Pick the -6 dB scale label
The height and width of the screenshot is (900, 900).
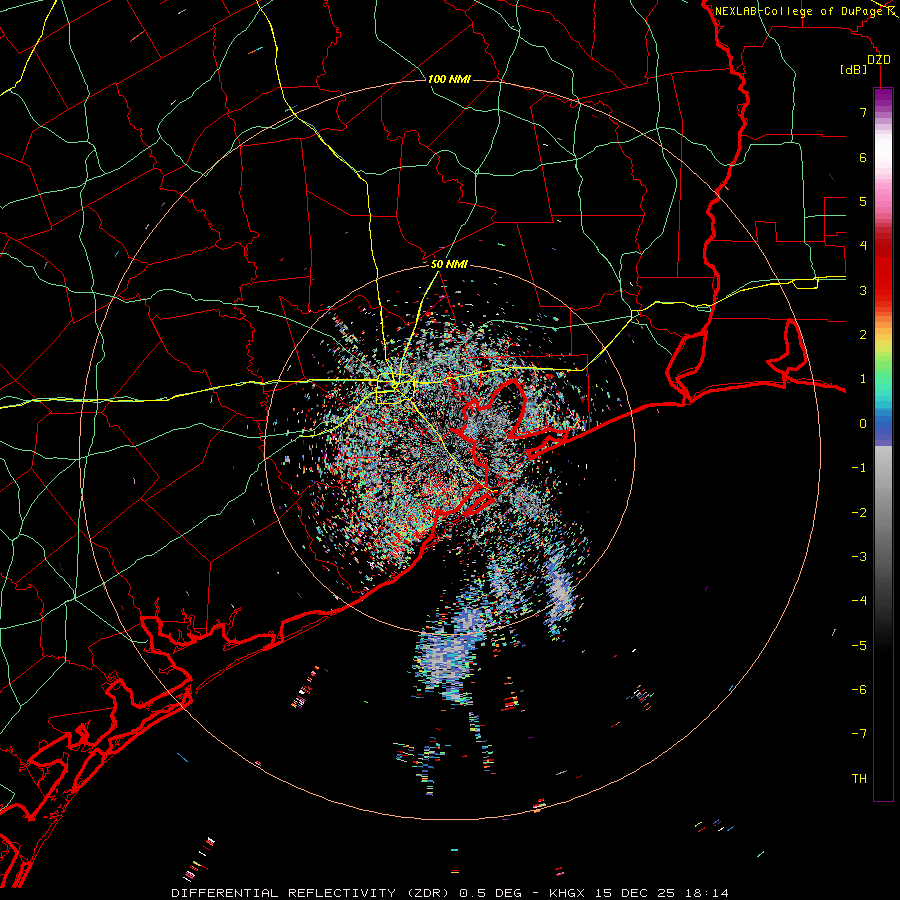859,689
